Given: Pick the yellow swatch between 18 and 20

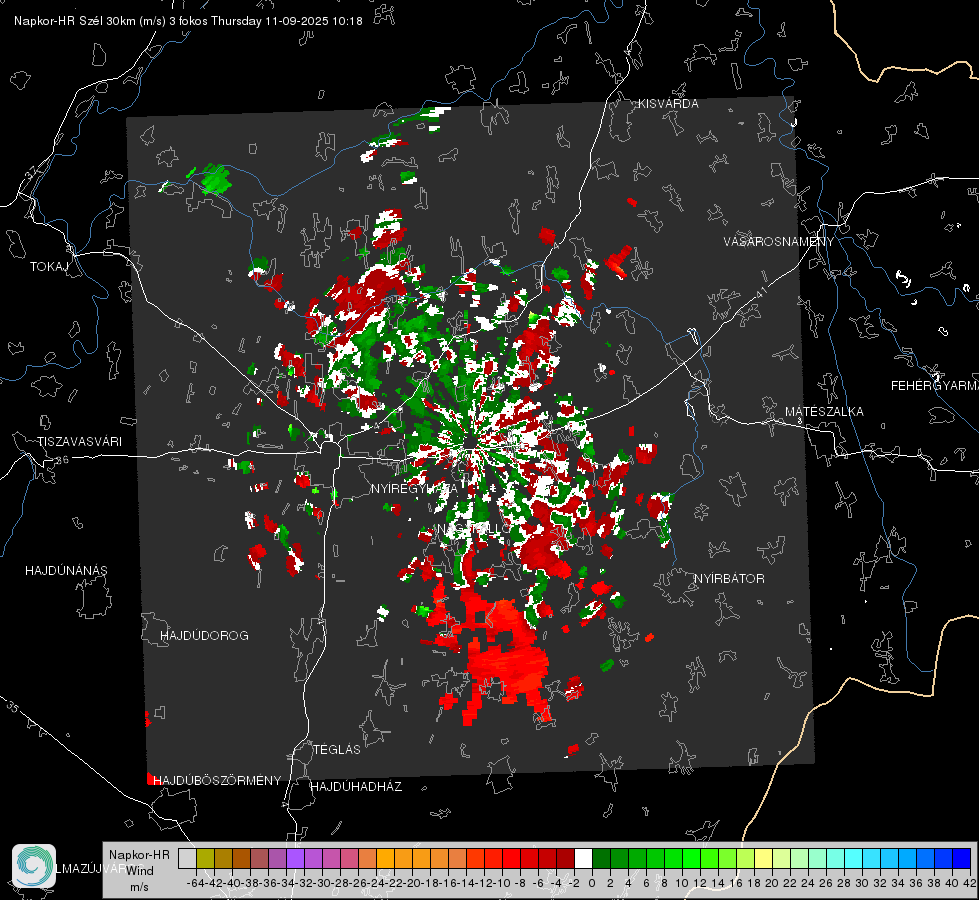Looking at the screenshot, I should point(763,858).
